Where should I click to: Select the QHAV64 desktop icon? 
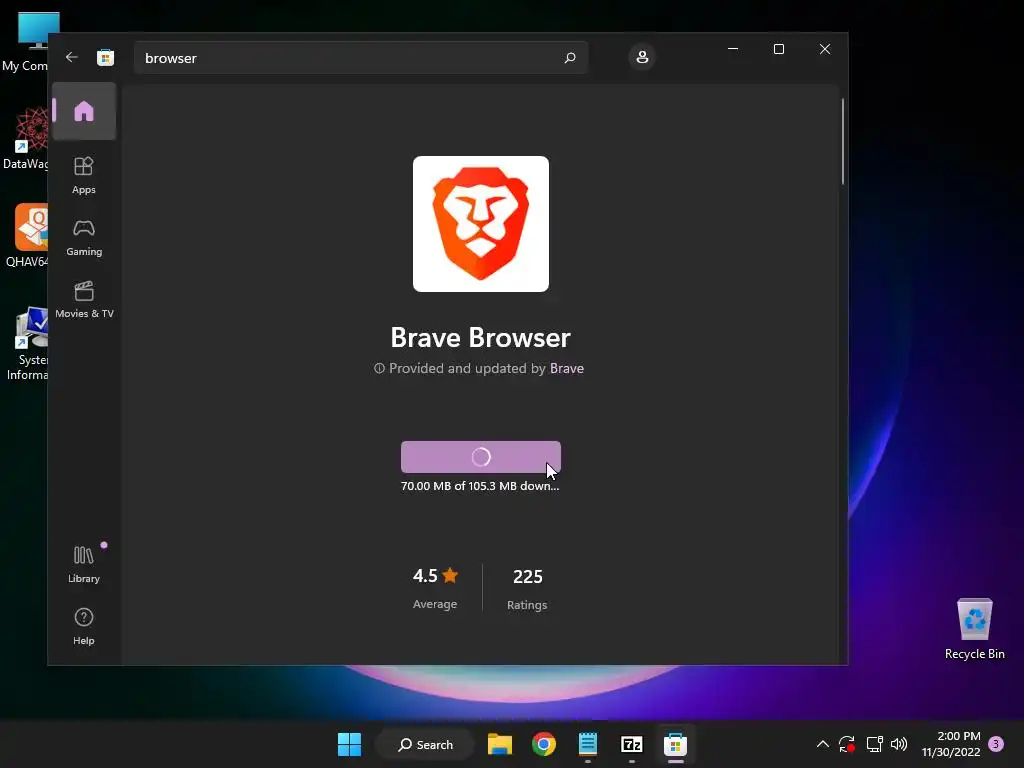(x=26, y=236)
